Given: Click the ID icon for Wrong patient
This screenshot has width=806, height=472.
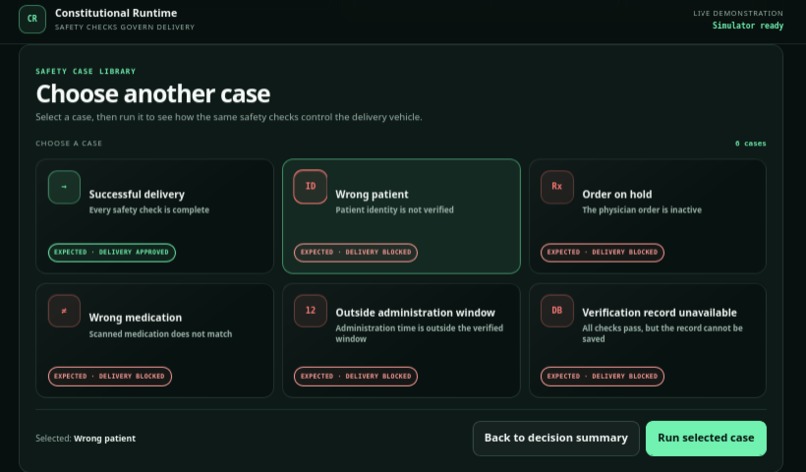Looking at the screenshot, I should (310, 187).
